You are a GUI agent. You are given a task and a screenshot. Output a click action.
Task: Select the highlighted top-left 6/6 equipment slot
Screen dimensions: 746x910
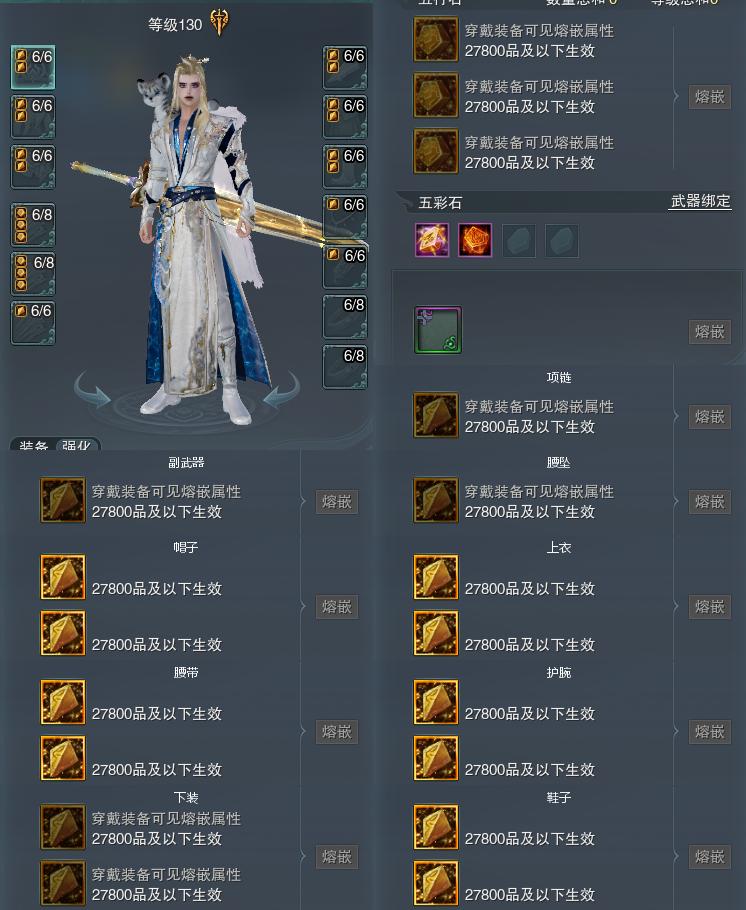[x=33, y=67]
